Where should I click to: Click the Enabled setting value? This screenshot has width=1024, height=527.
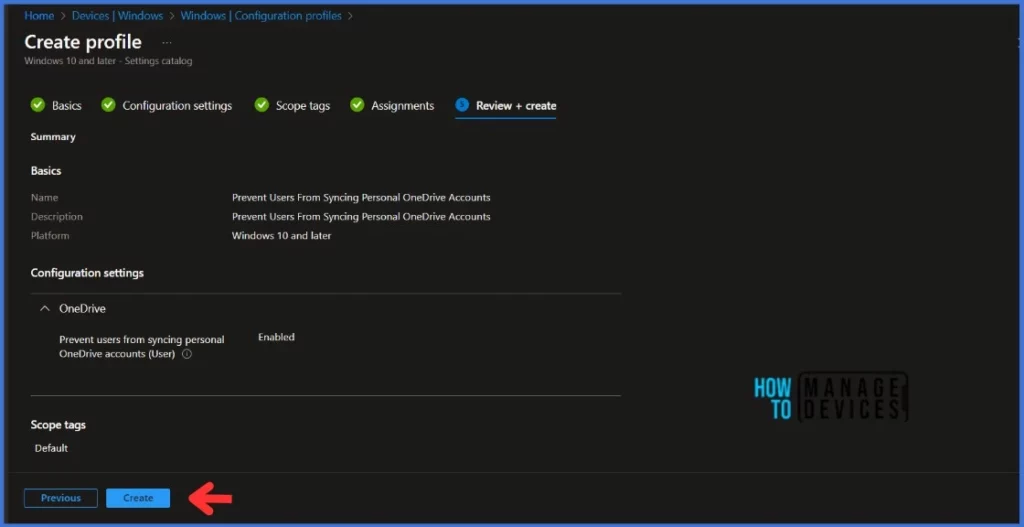(276, 337)
